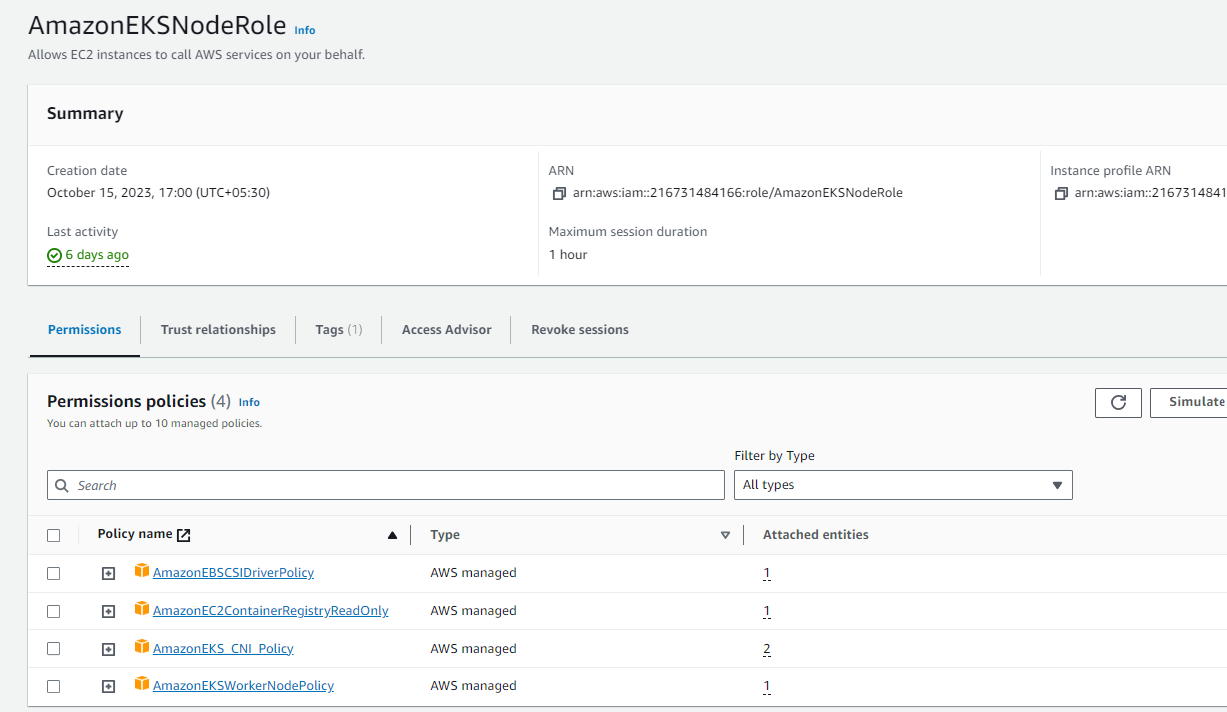Viewport: 1227px width, 712px height.
Task: Copy the instance profile ARN
Action: 1059,193
